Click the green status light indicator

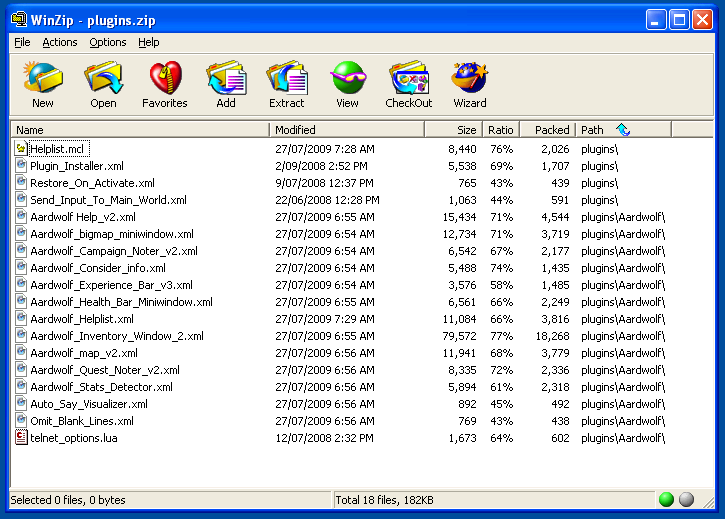(x=666, y=499)
